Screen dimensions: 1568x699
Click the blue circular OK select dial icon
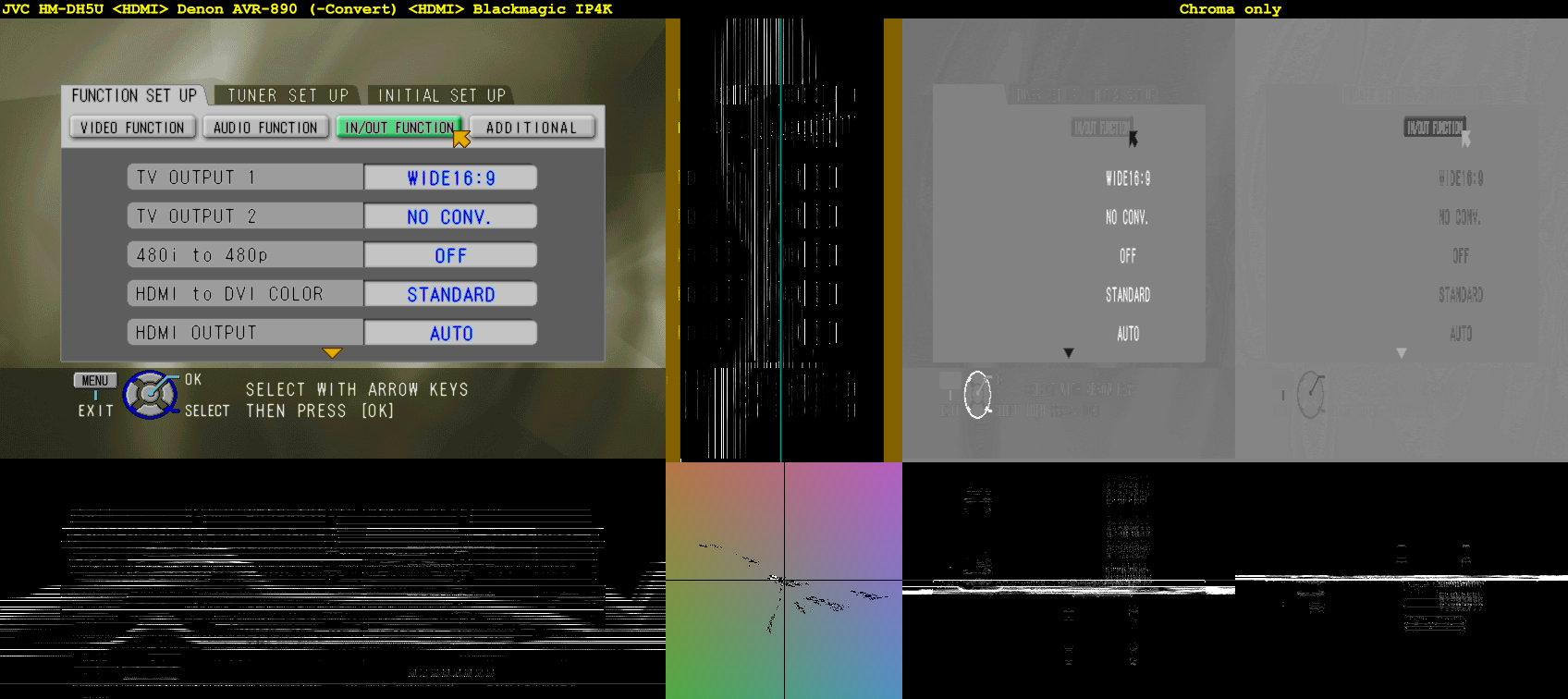151,395
